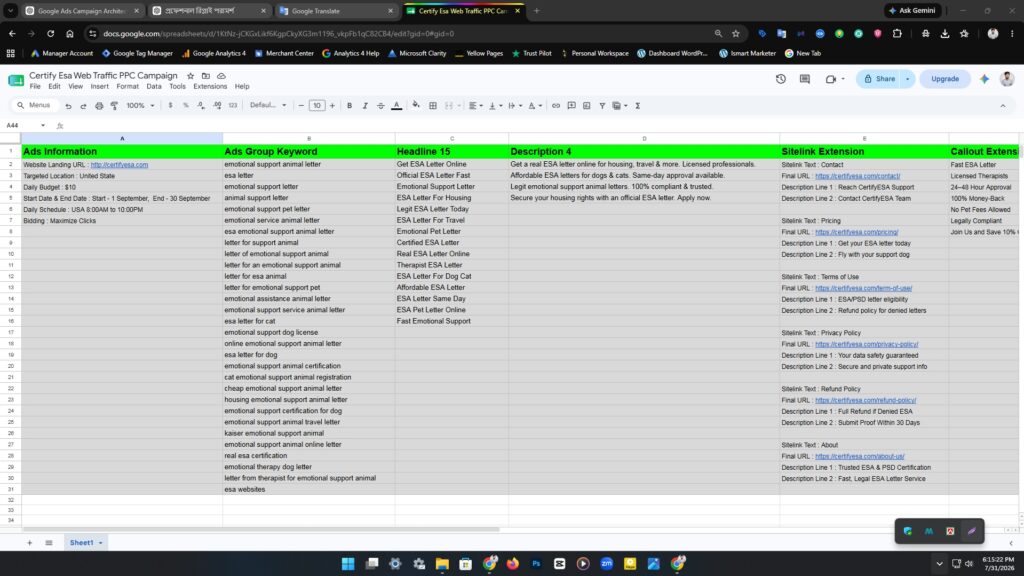
Task: Start a Meet call camera icon
Action: pyautogui.click(x=831, y=79)
